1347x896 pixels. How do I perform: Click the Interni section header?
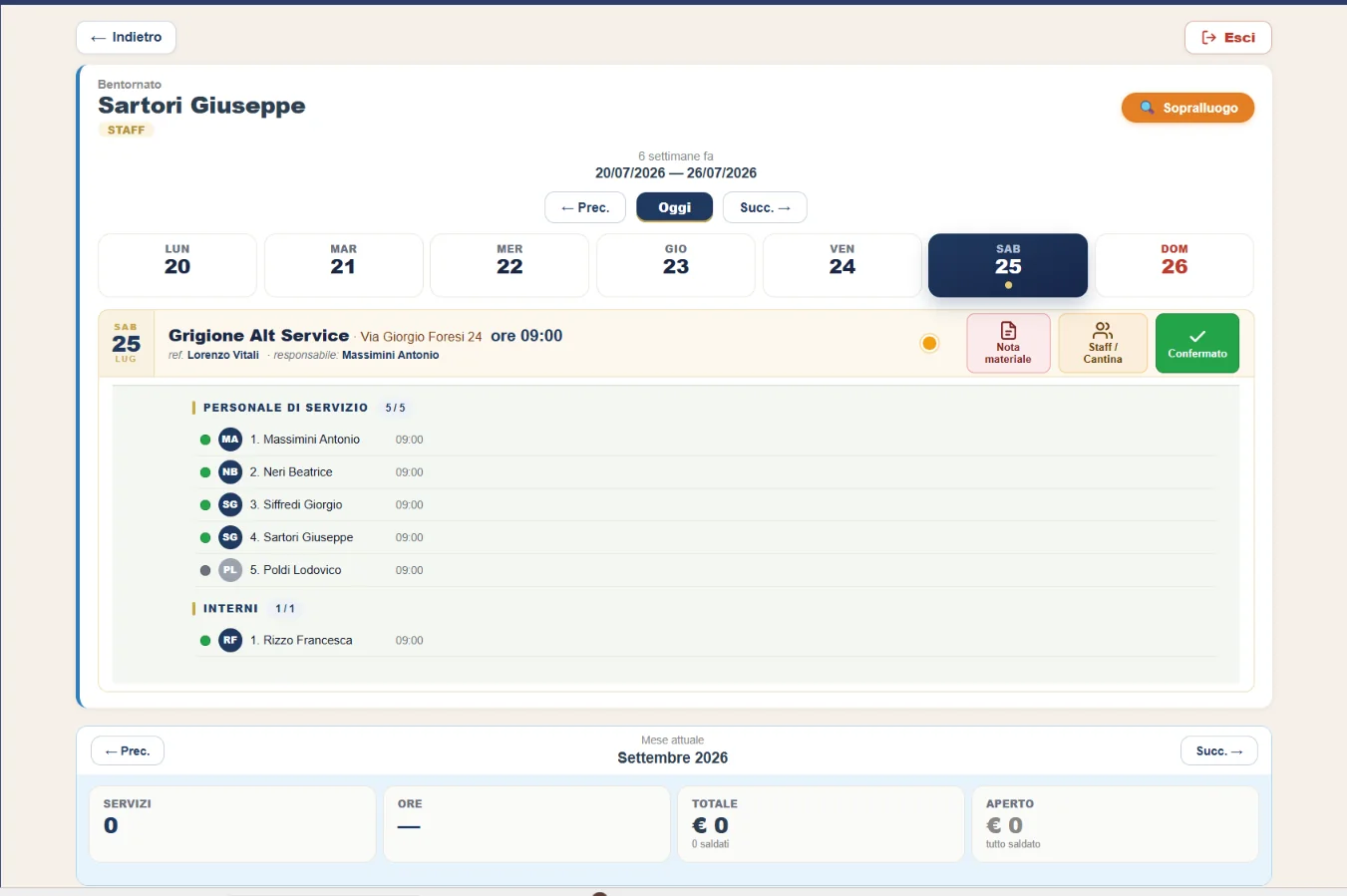pos(230,608)
